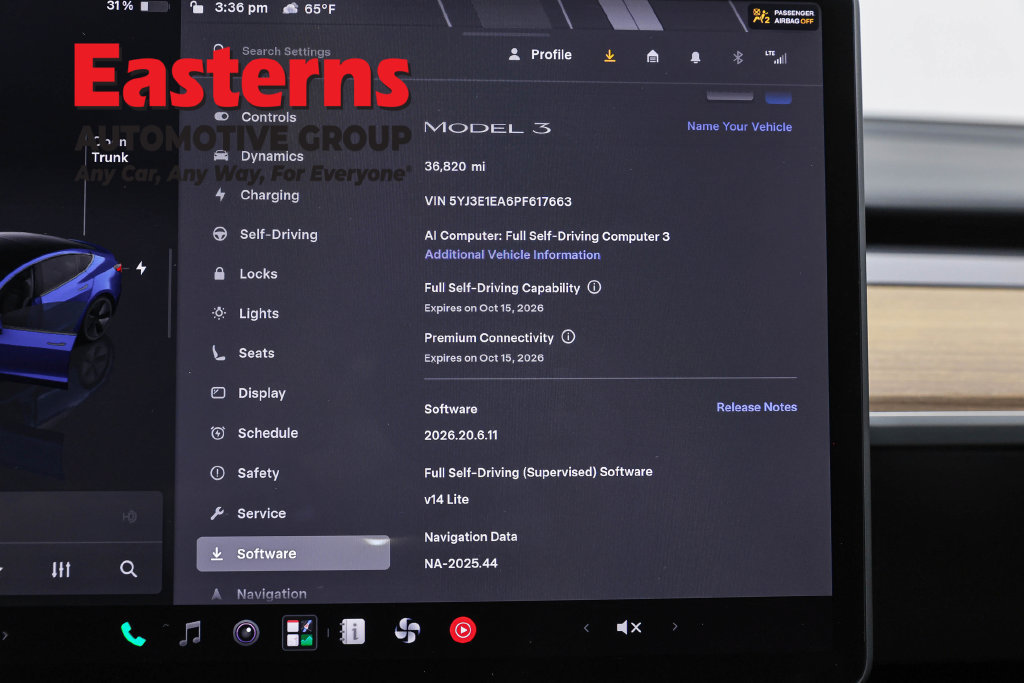Open the Music app icon

coord(190,633)
